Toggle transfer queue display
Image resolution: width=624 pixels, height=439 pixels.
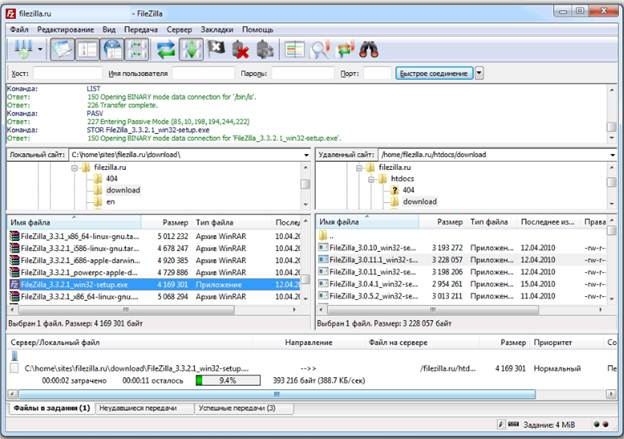(x=139, y=48)
